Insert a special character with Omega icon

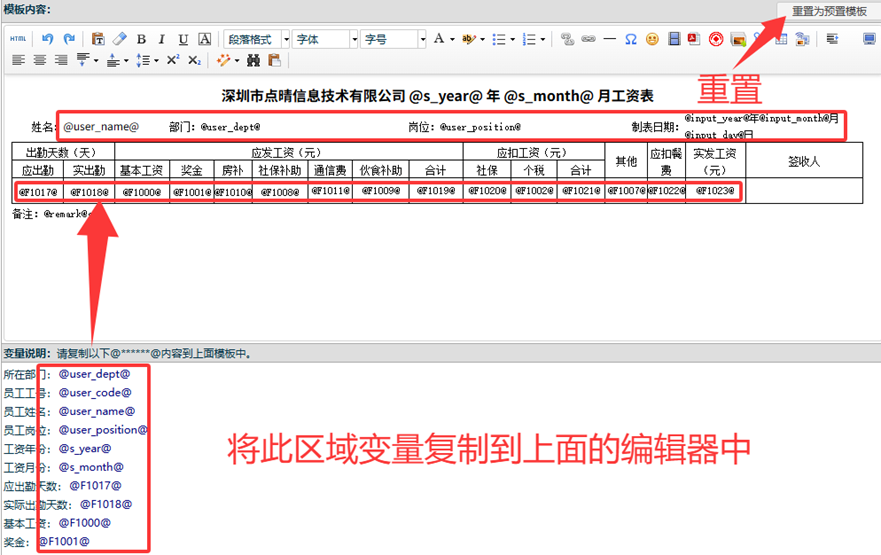coord(631,39)
